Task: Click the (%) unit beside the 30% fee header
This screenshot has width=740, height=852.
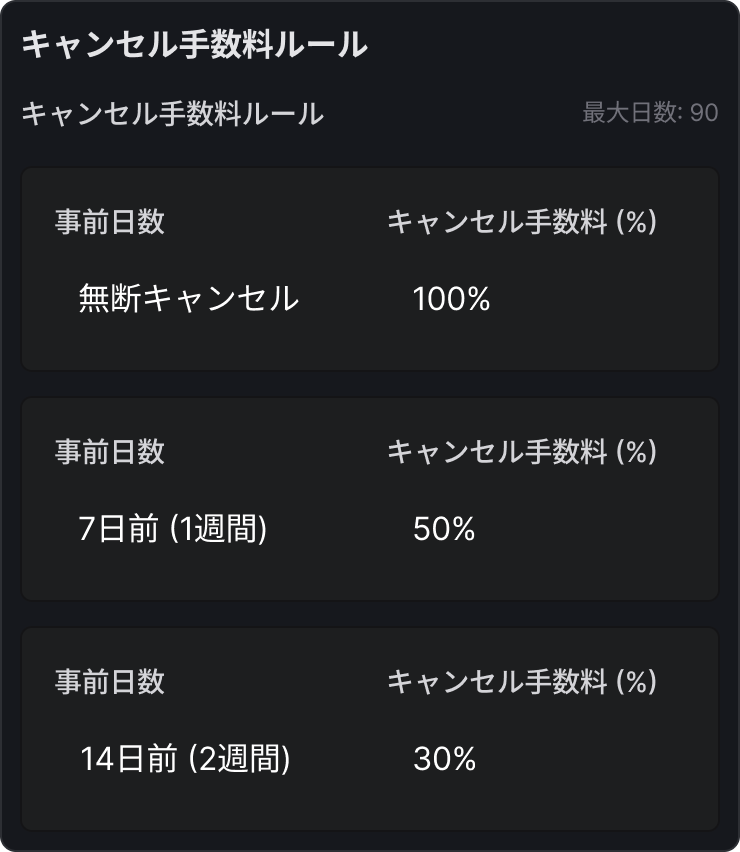Action: [636, 682]
